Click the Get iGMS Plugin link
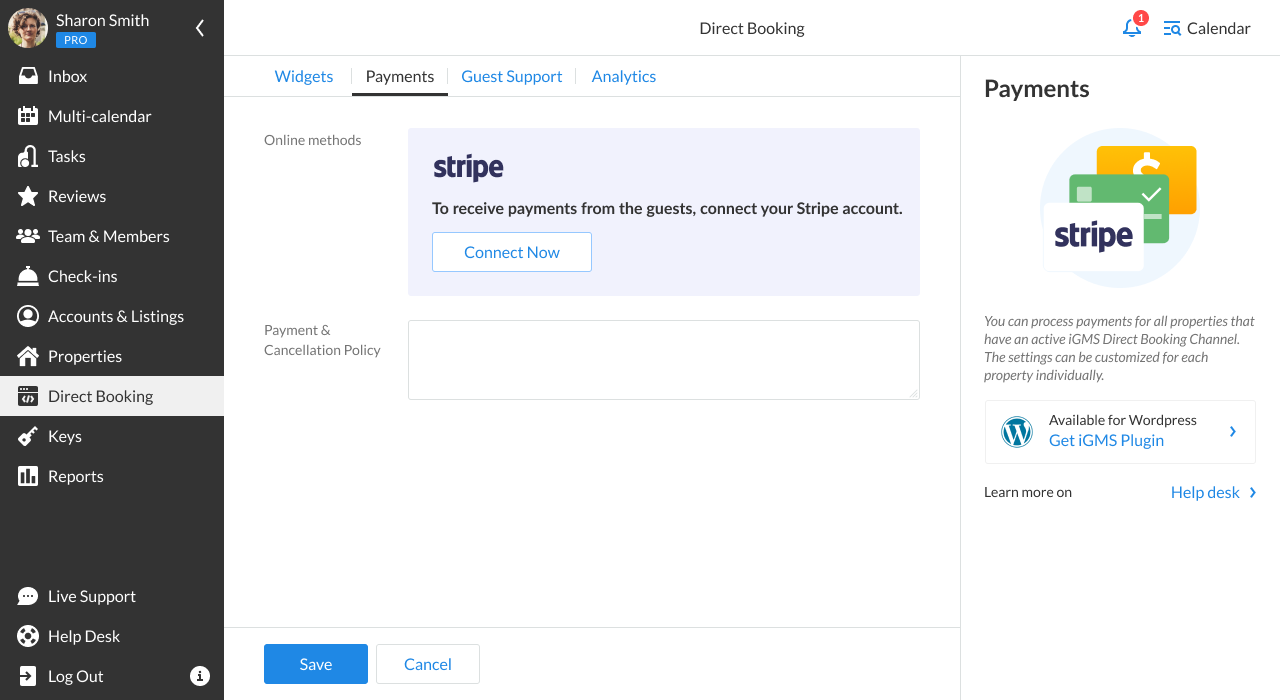The image size is (1280, 700). (1106, 440)
